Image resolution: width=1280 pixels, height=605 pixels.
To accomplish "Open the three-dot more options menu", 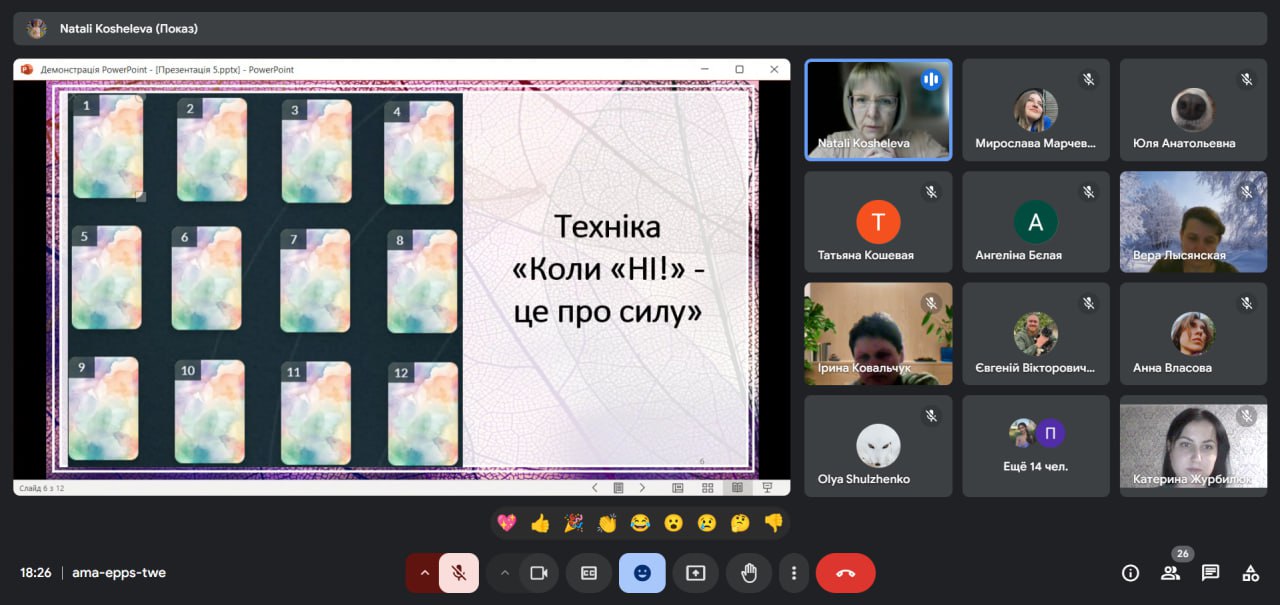I will [x=793, y=573].
